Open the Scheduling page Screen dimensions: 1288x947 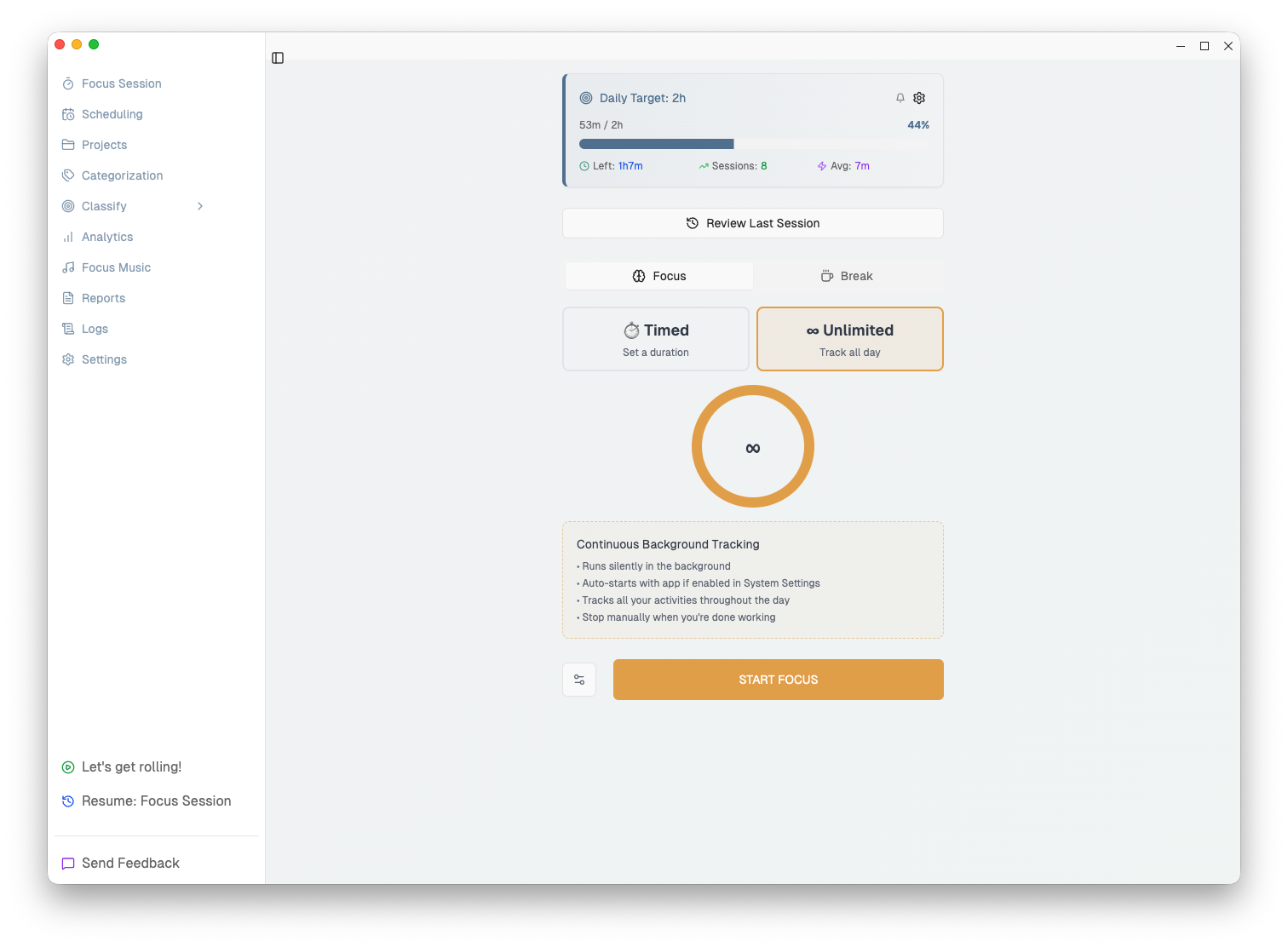112,114
